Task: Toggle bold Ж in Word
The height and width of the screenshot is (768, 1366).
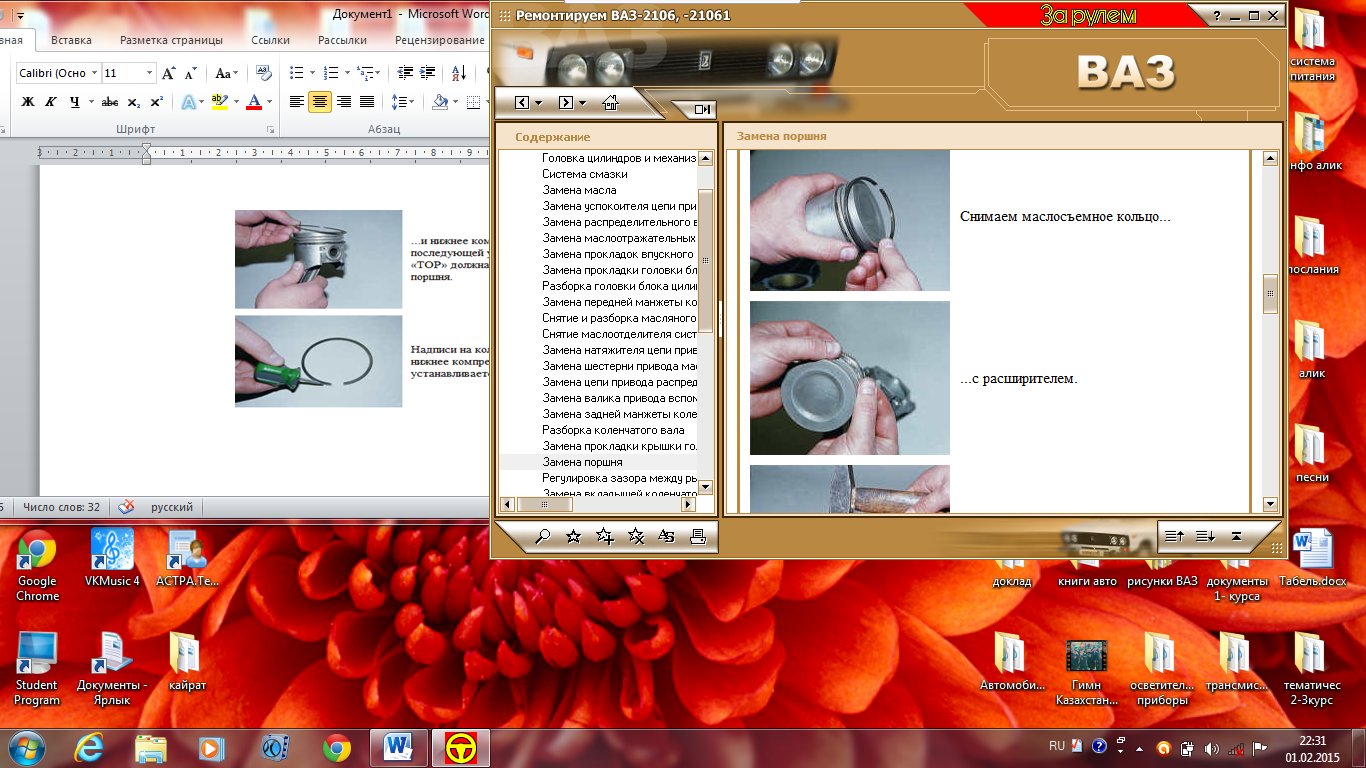Action: [28, 102]
